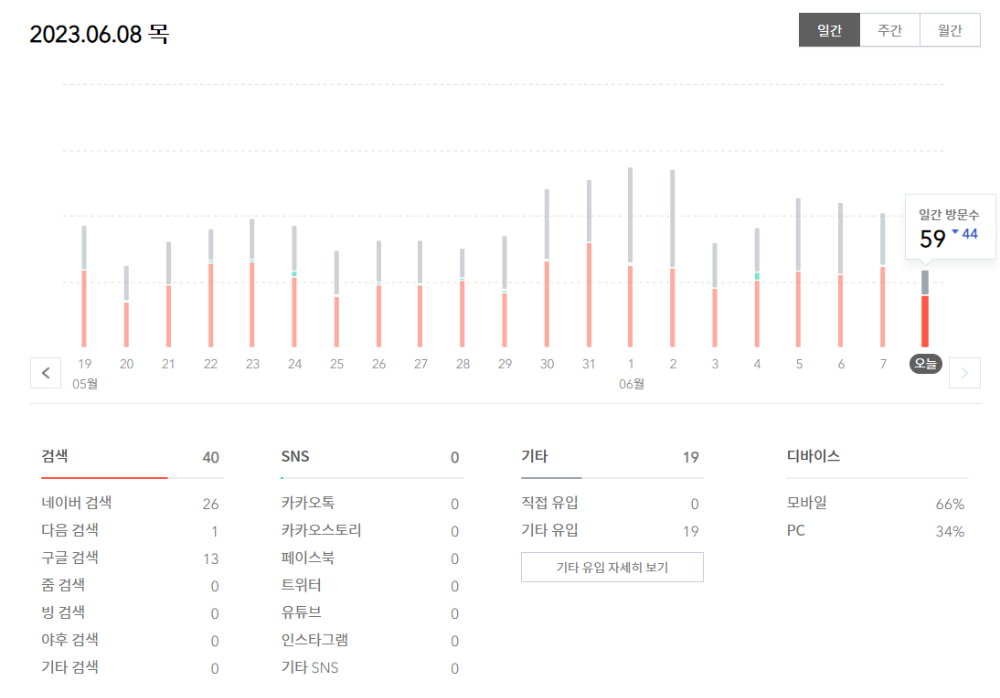Click the 네이버 검색 value 26
Screen dimensions: 1000x698
(x=210, y=504)
